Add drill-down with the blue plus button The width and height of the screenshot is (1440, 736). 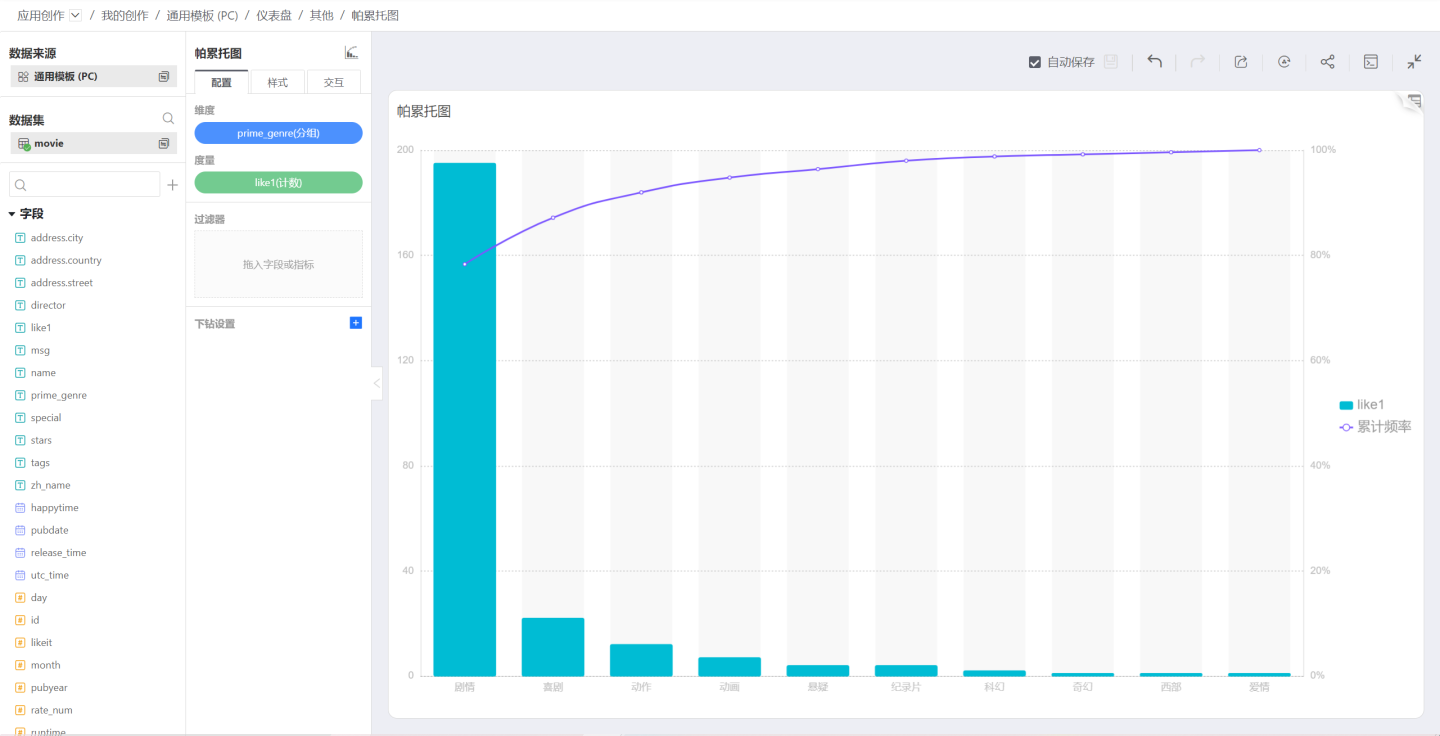click(x=356, y=323)
